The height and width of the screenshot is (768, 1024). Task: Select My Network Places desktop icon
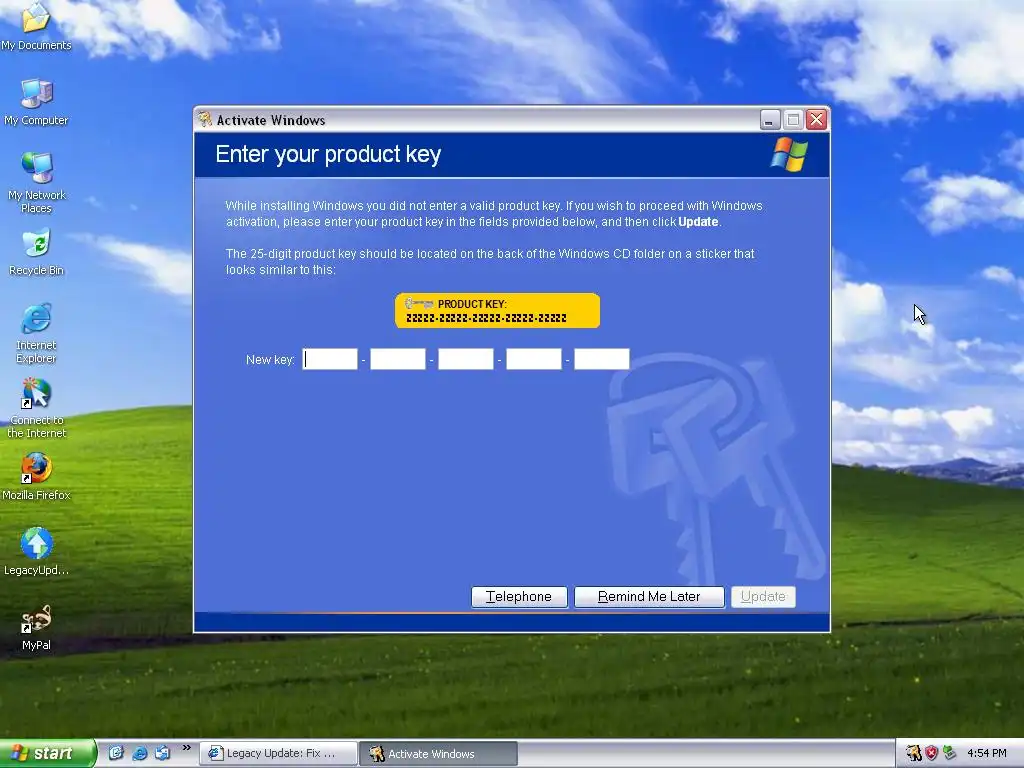[x=36, y=182]
